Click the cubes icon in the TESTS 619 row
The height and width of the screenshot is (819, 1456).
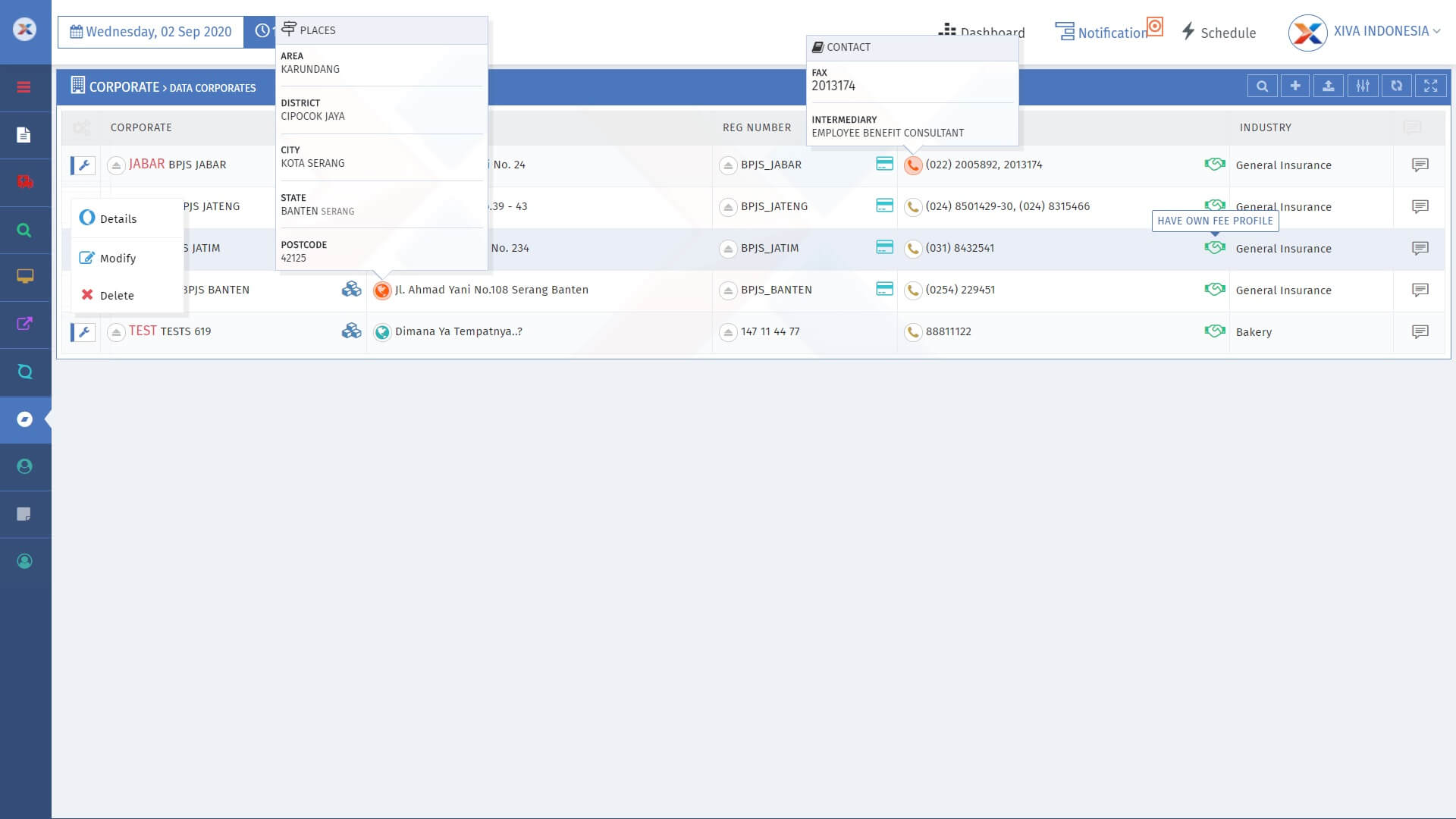pos(351,331)
